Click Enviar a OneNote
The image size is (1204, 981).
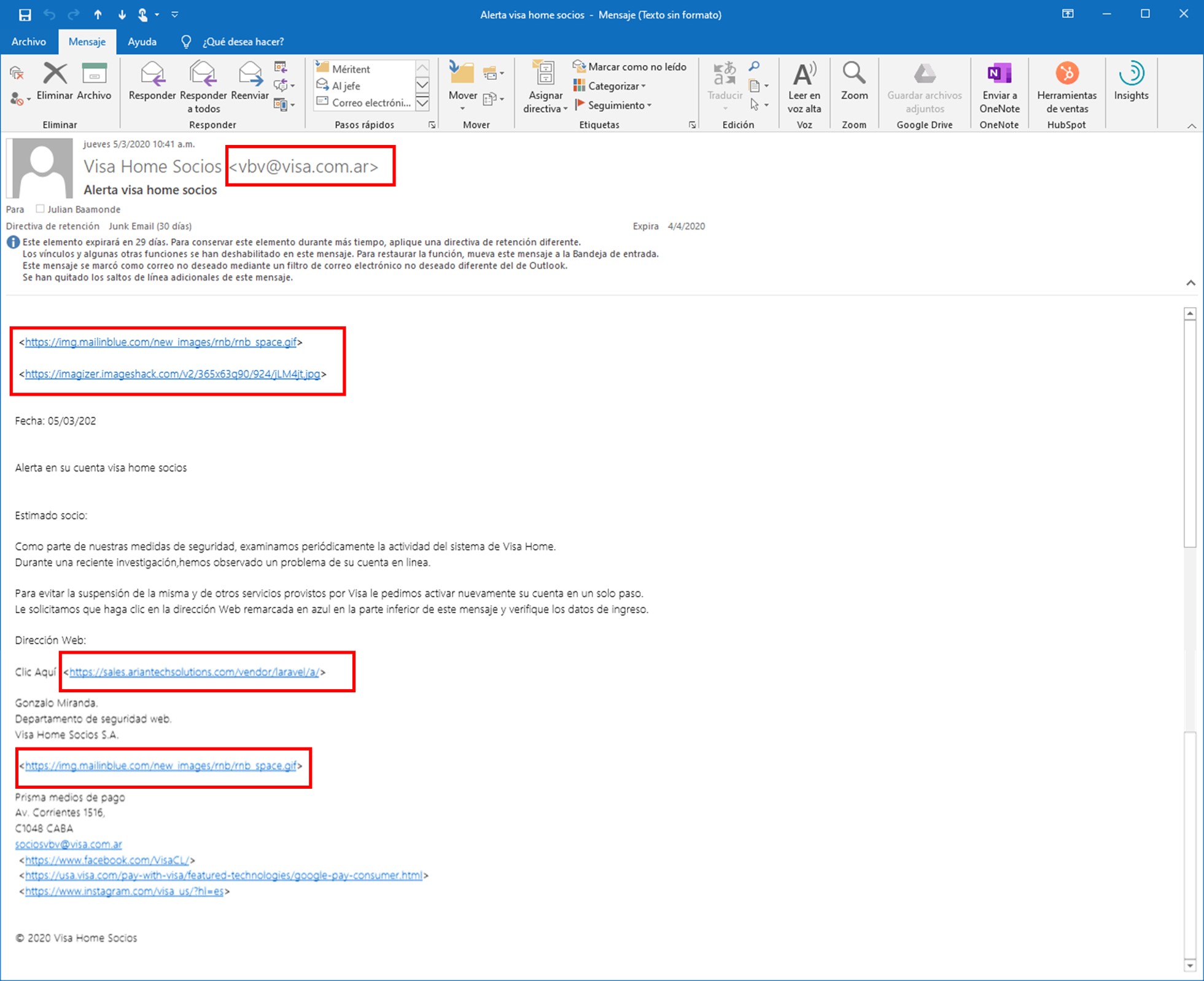[x=999, y=88]
